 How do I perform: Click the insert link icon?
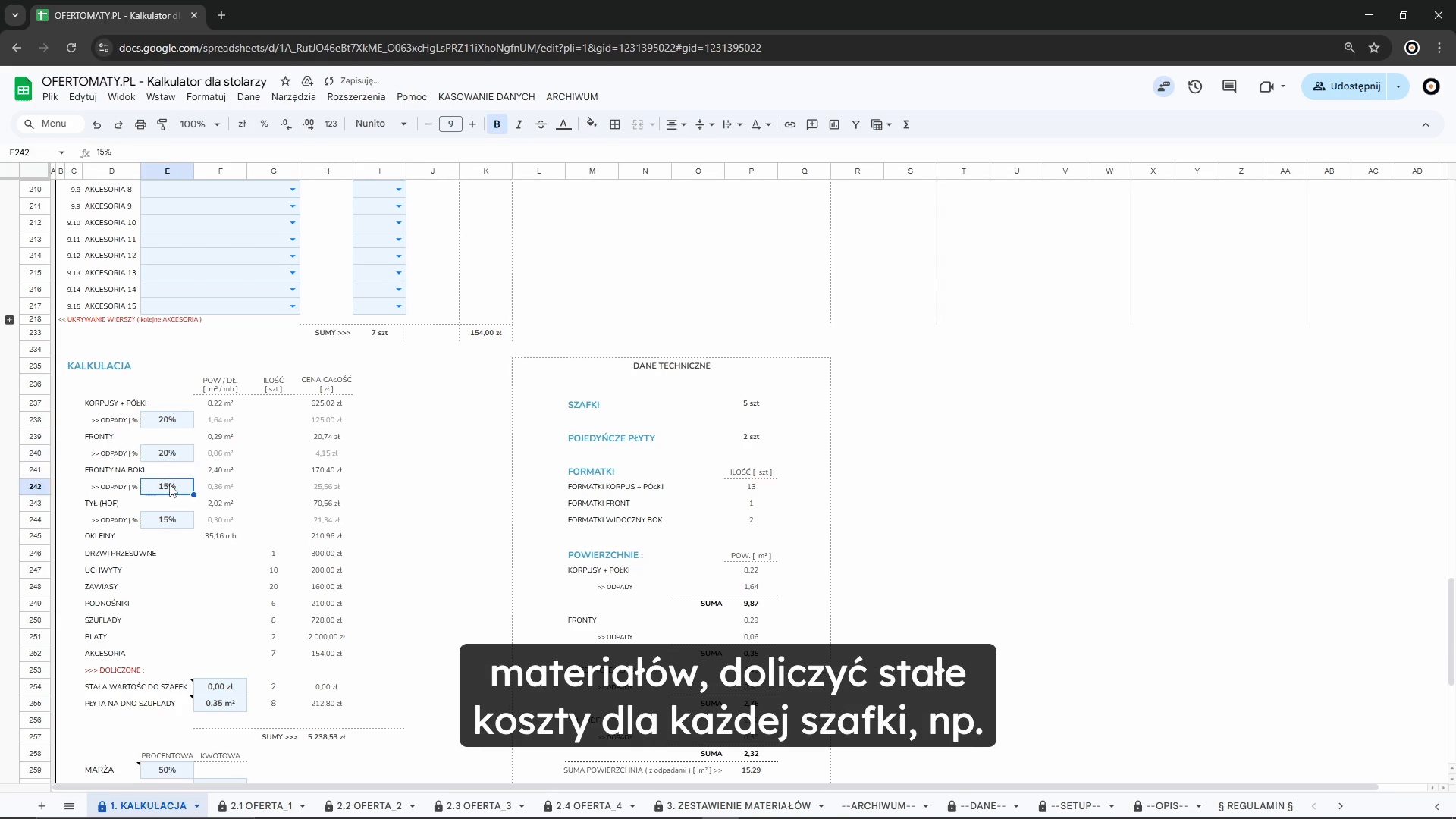(790, 124)
